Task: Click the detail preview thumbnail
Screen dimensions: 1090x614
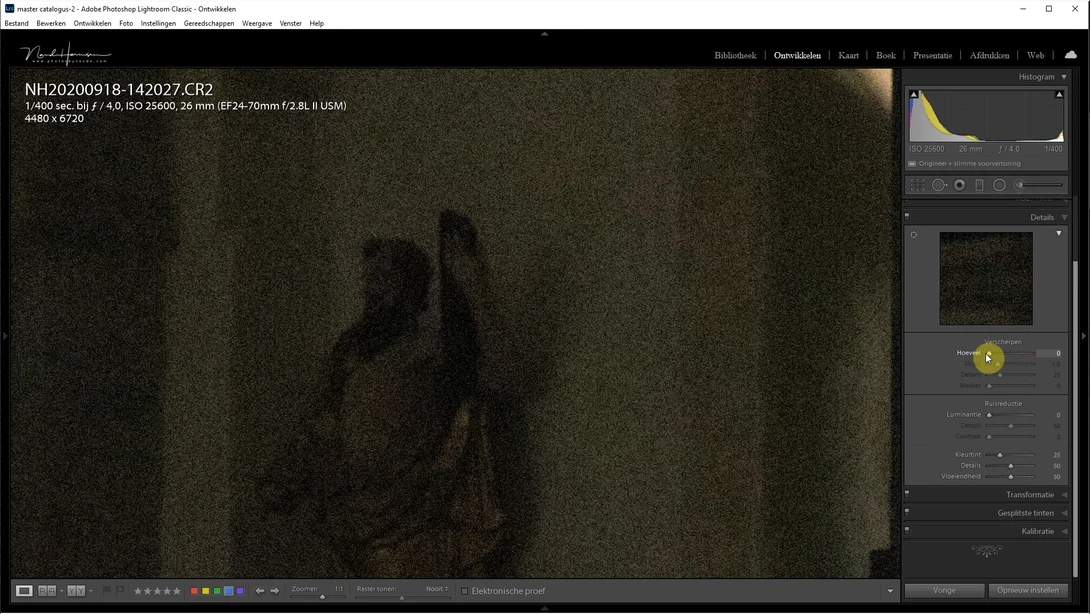Action: pyautogui.click(x=986, y=278)
